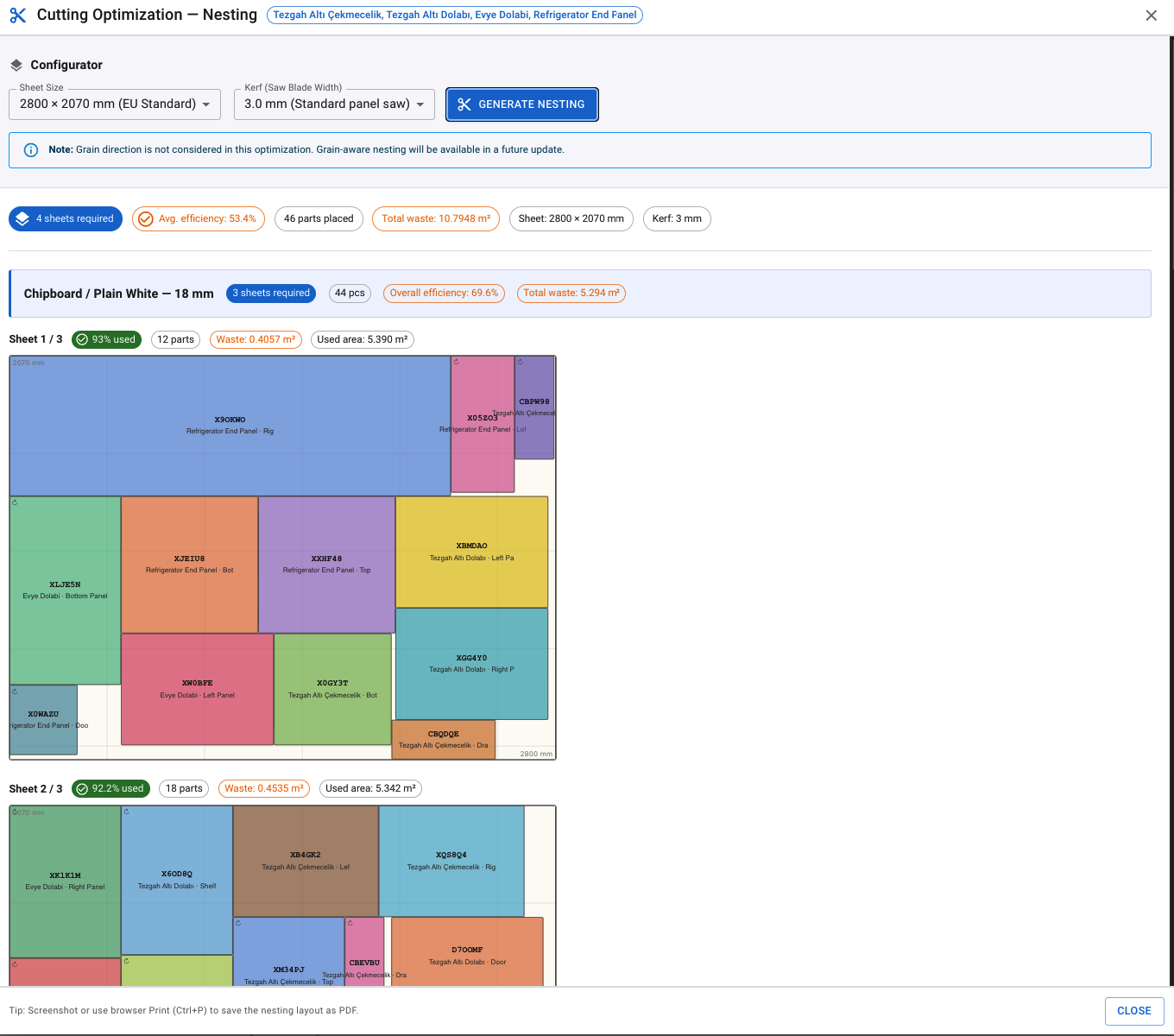Click the Close button in the footer
Screen dimensions: 1174x1036
pos(1134,1011)
